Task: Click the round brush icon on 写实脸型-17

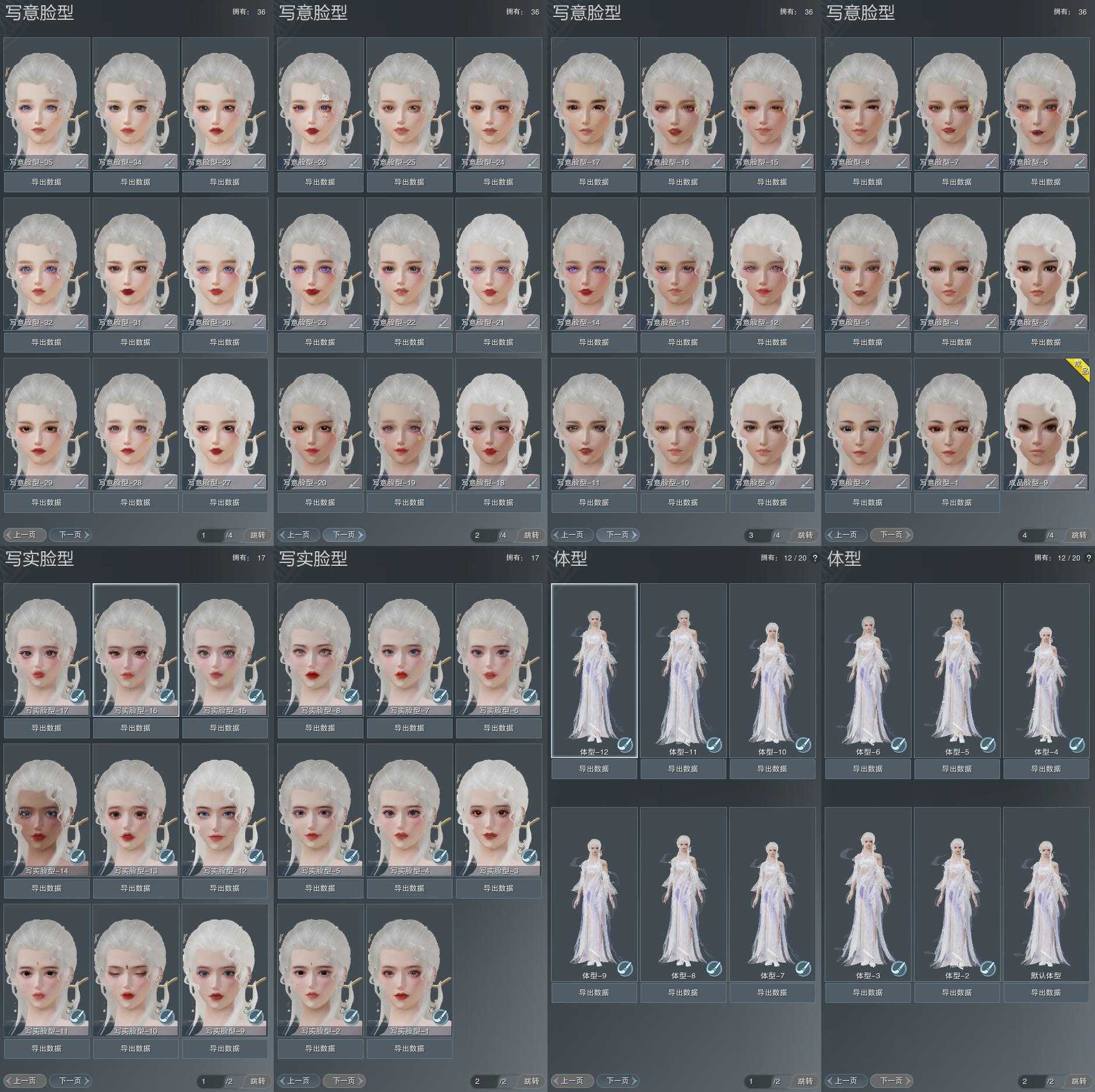Action: pos(77,696)
